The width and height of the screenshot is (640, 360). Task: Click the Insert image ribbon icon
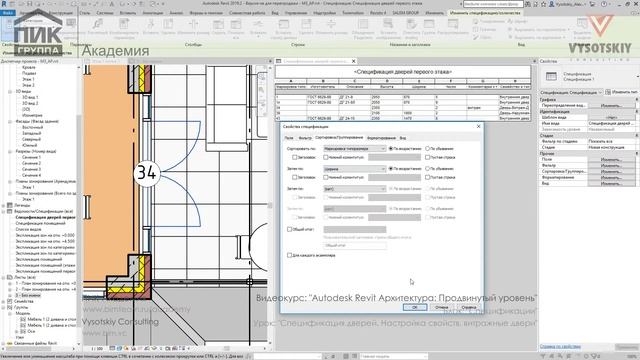(x=388, y=24)
